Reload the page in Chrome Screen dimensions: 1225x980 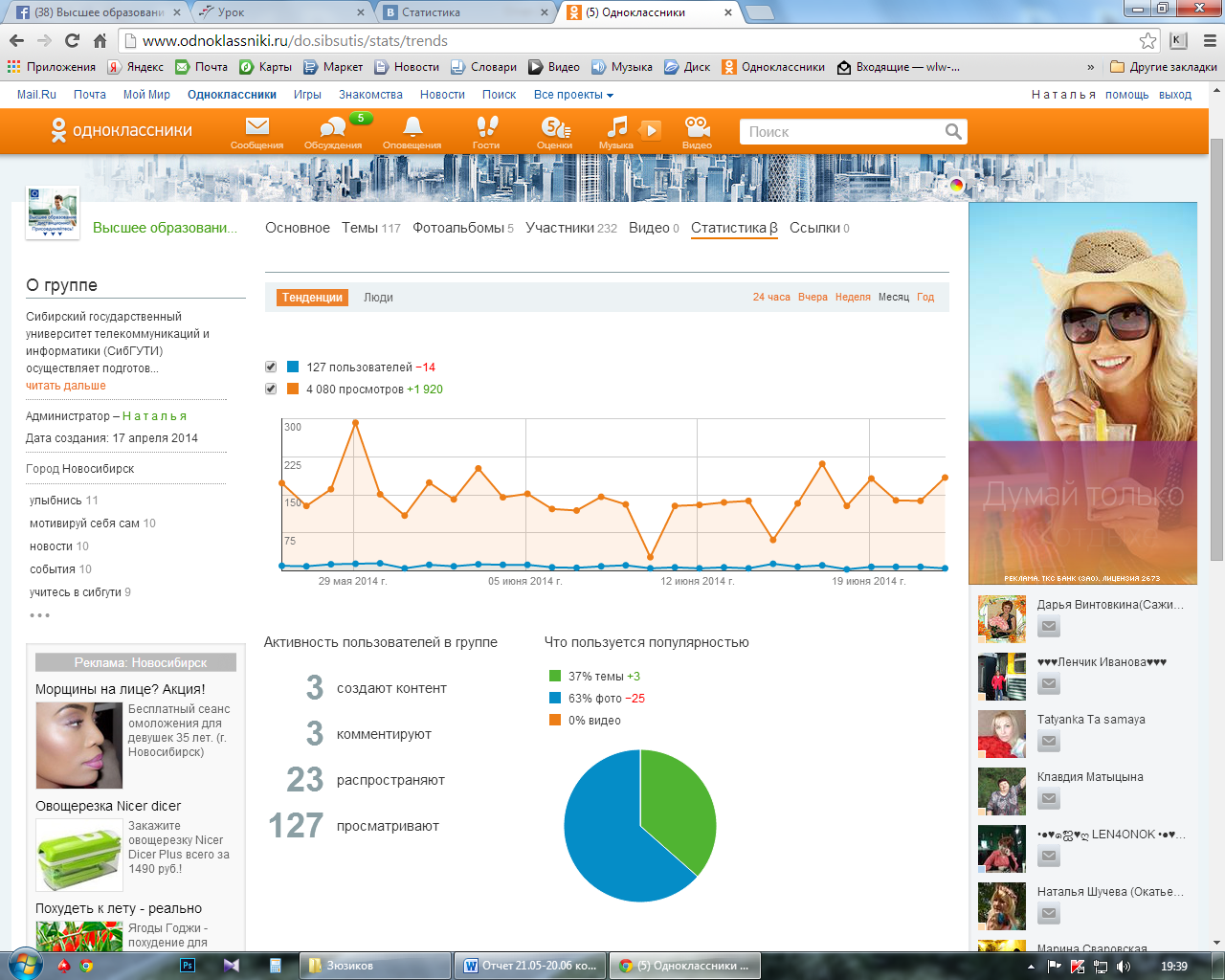[72, 40]
